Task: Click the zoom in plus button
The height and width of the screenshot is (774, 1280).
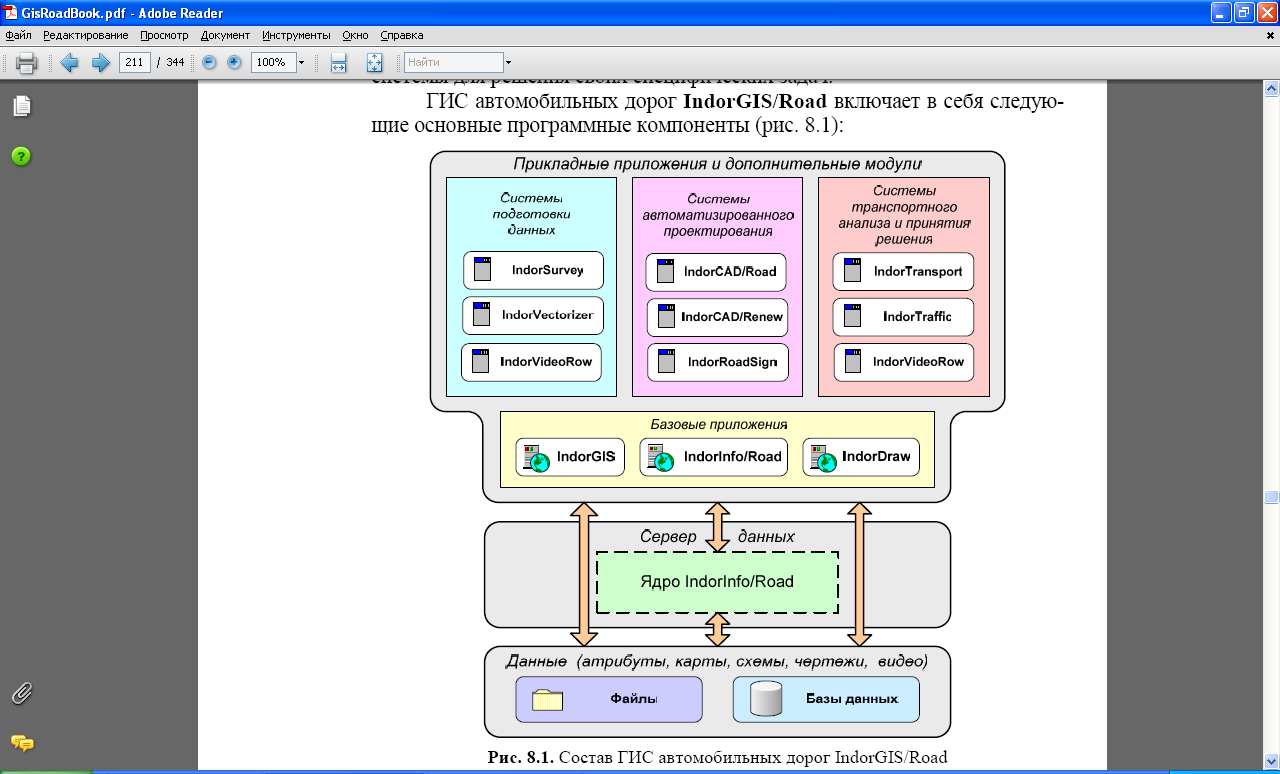Action: (234, 62)
